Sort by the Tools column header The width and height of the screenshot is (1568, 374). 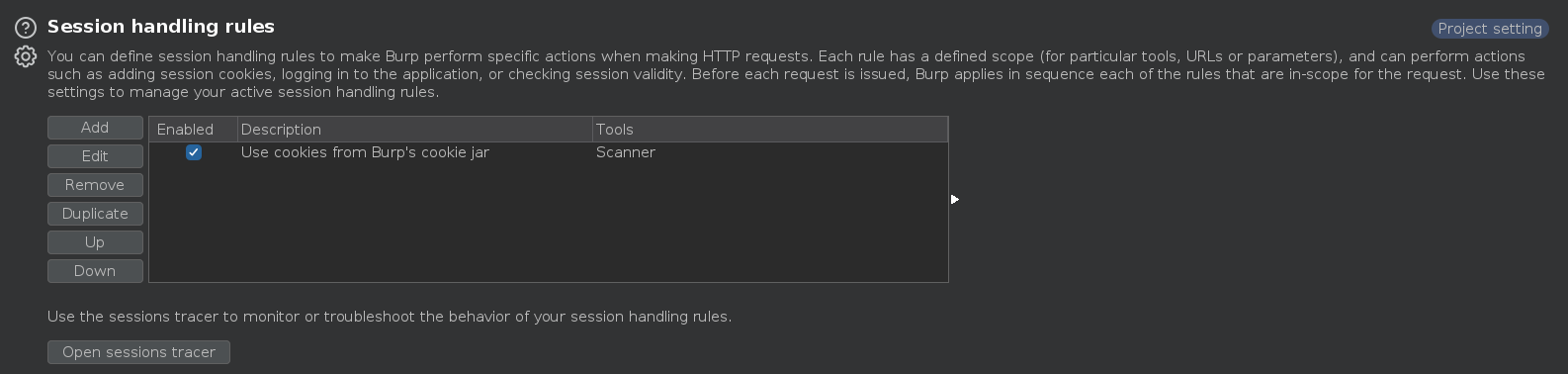click(770, 130)
